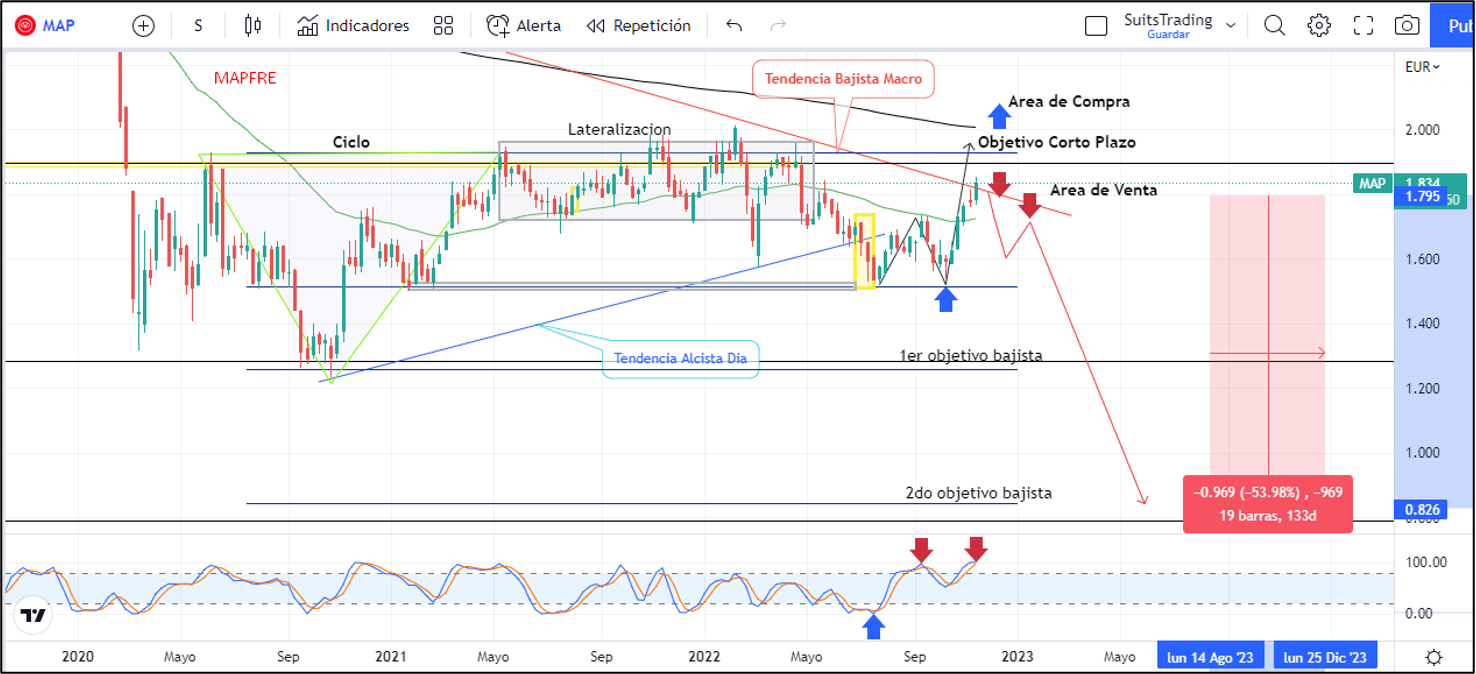Save the layout via Guardar
The image size is (1476, 674).
coord(1168,35)
